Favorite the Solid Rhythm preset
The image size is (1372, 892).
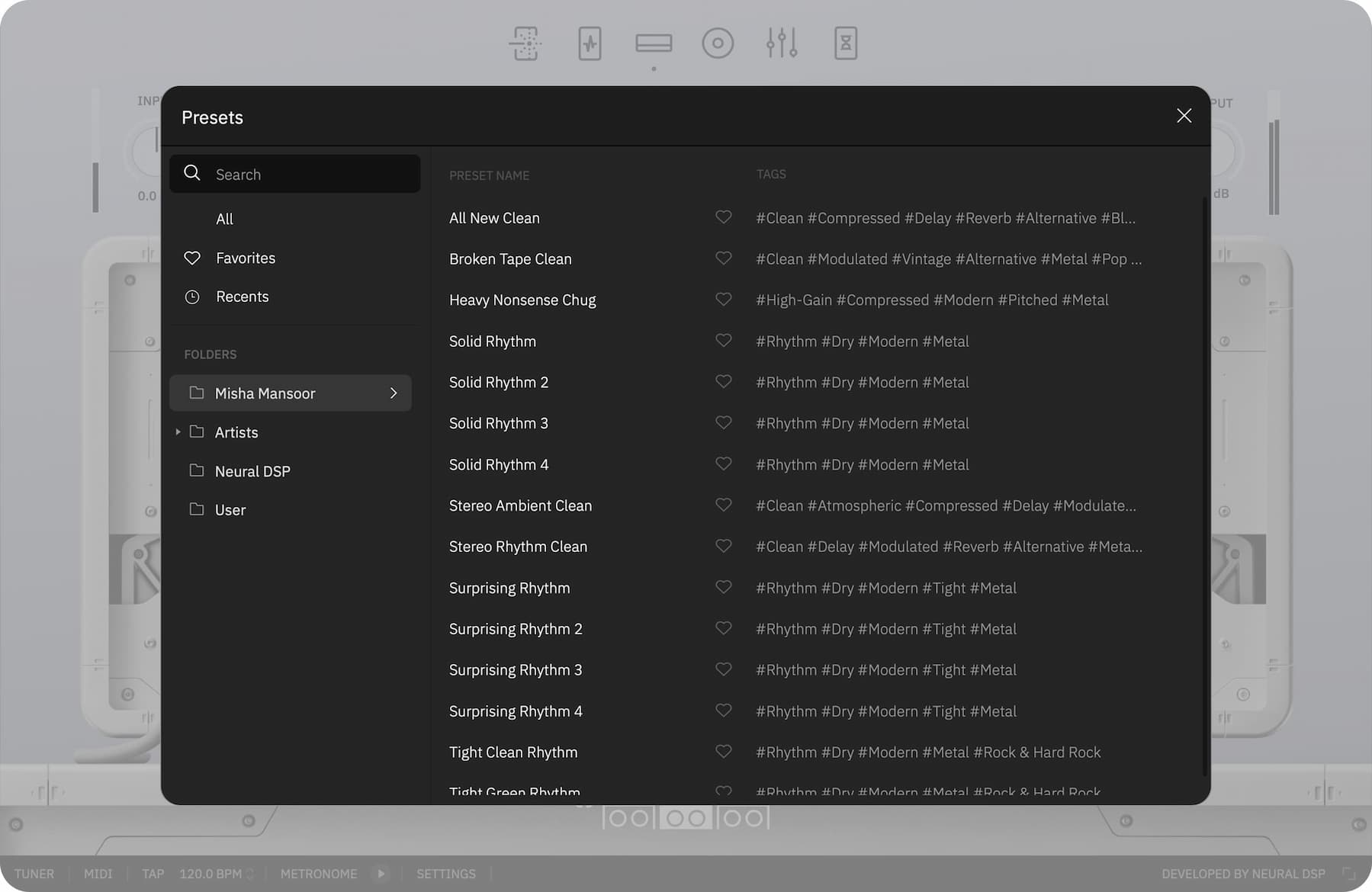(x=723, y=340)
